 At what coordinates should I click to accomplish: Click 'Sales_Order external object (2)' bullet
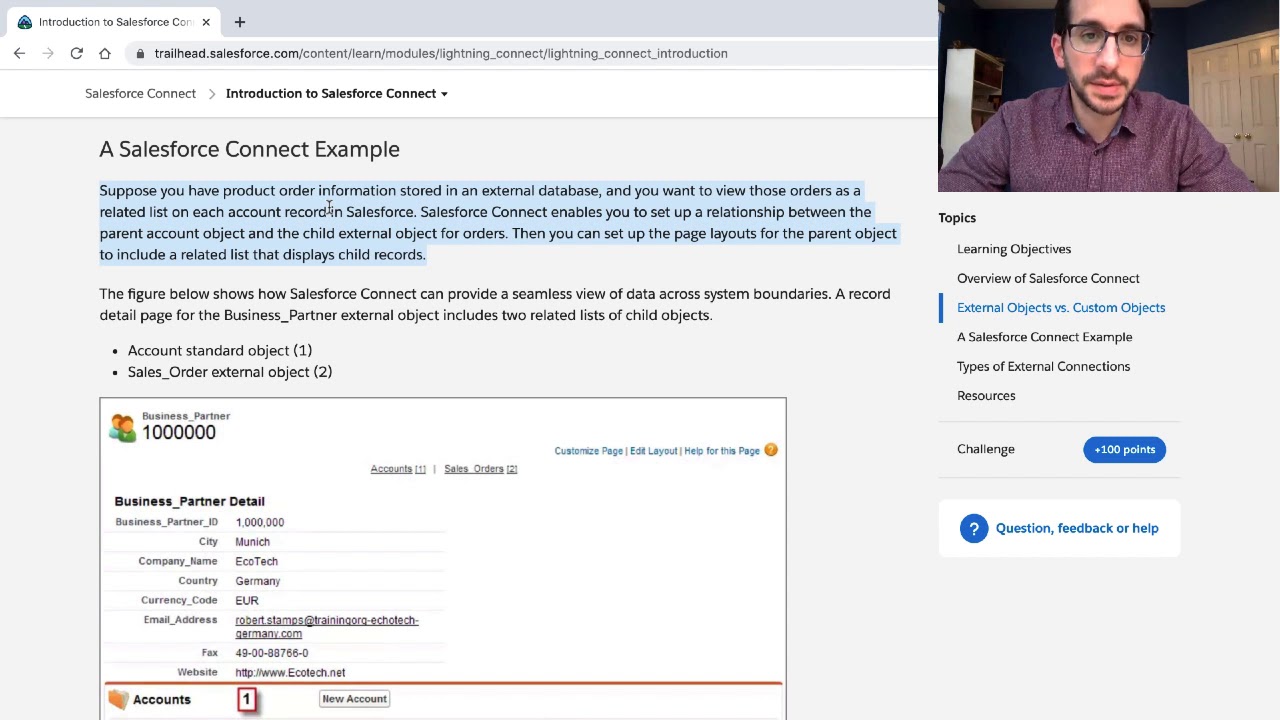click(x=230, y=372)
